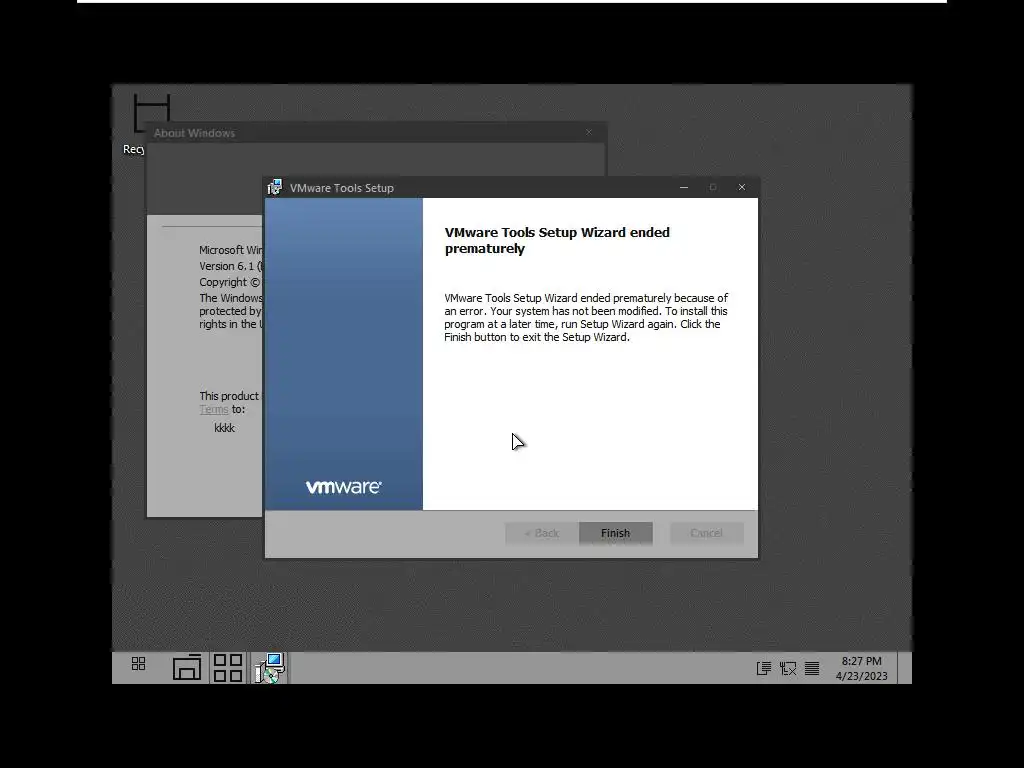Click the VMware Tools Setup title icon
The image size is (1024, 768).
275,187
